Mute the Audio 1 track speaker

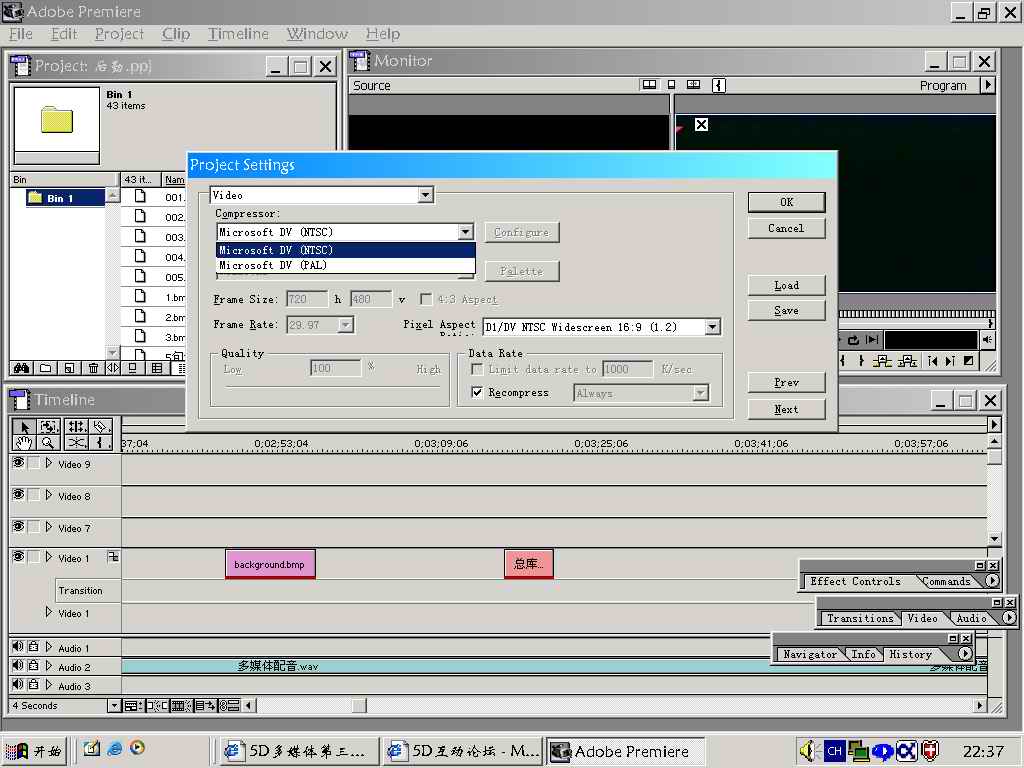tap(18, 647)
